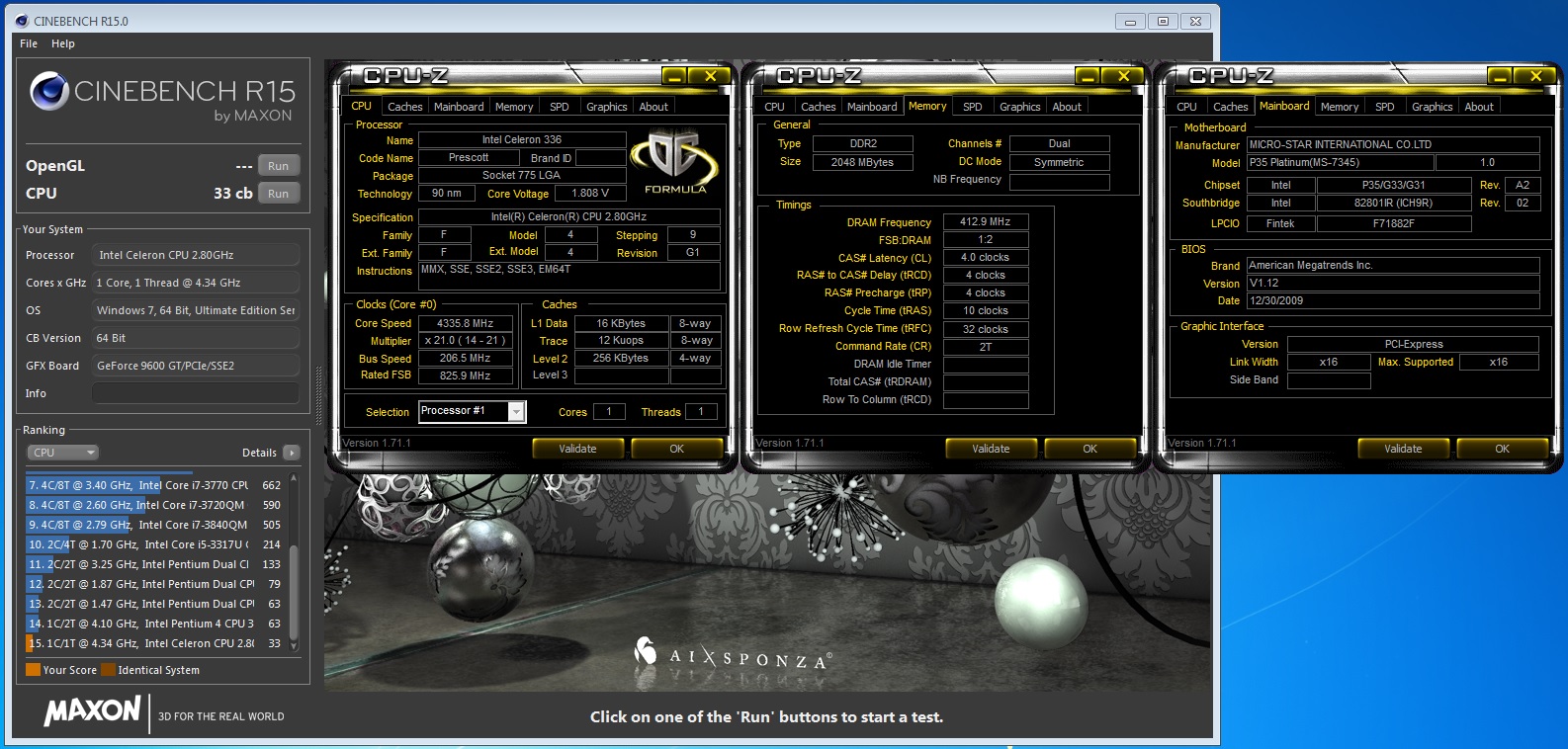Click the mainboard model P35 Platinum(MS-7345) field
1568x749 pixels.
1339,162
